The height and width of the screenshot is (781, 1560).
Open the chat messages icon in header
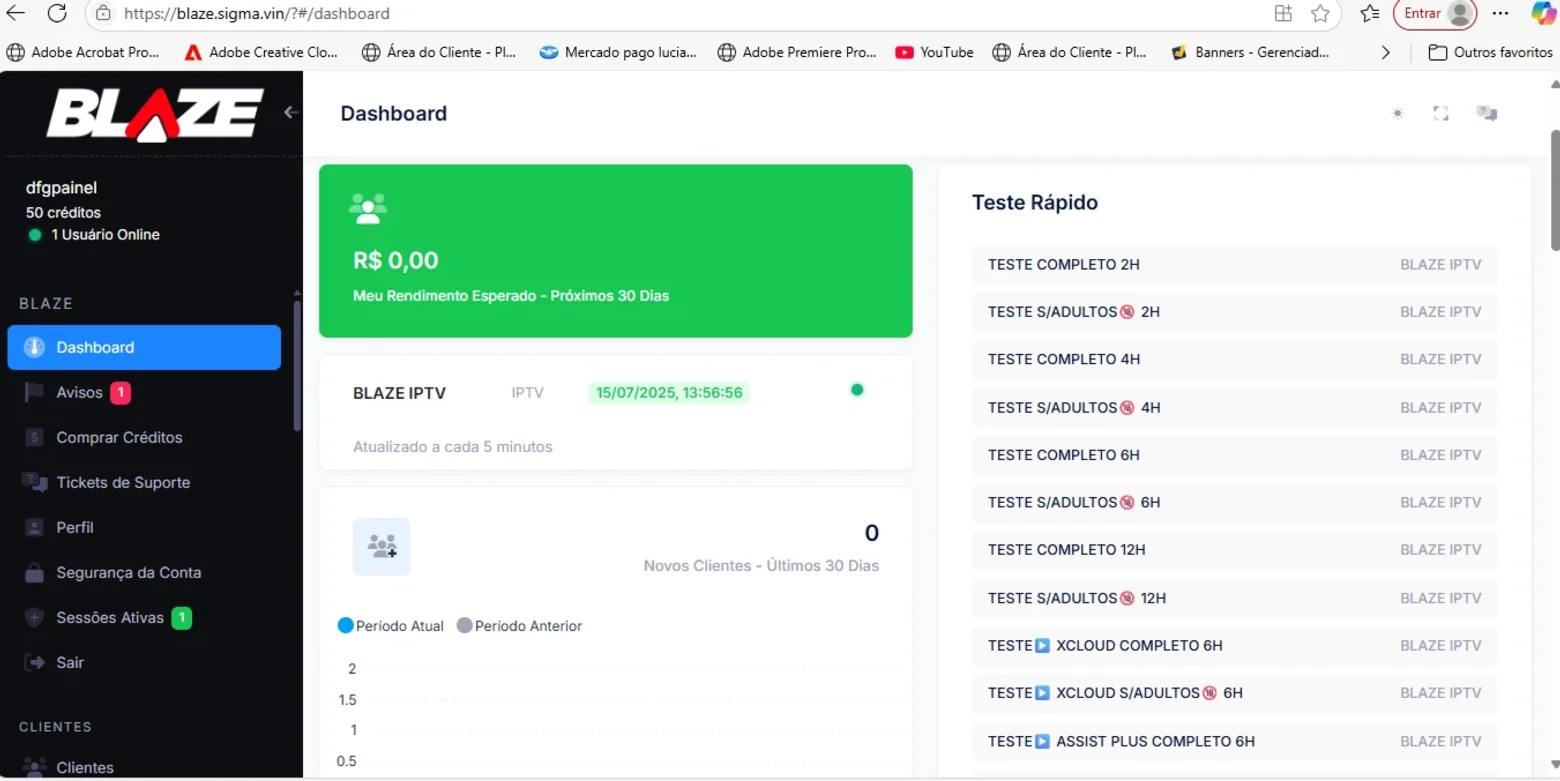[1487, 113]
